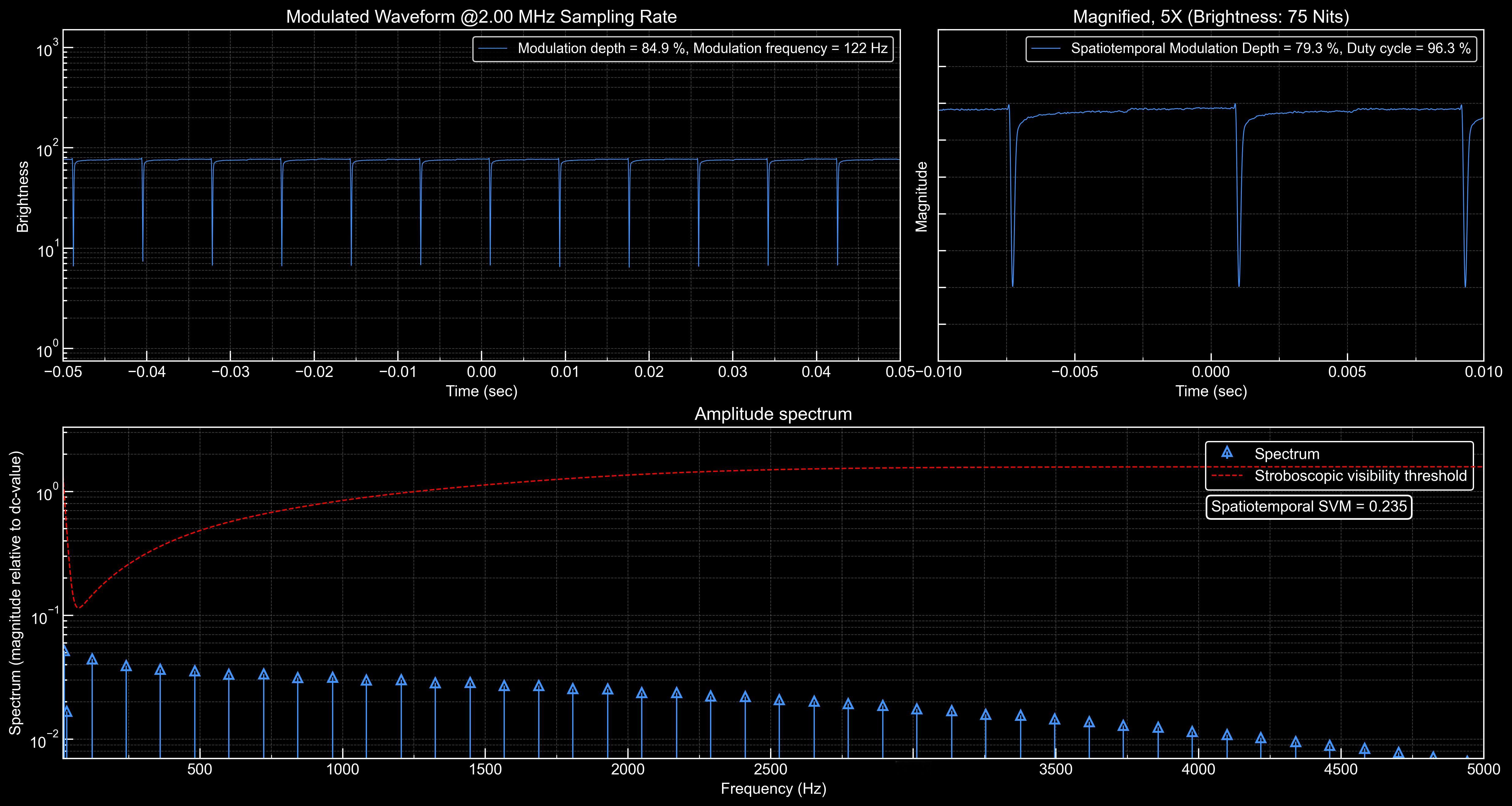Click the Spectrum triangle marker in legend
Screen dimensions: 1512x806
click(x=1226, y=453)
